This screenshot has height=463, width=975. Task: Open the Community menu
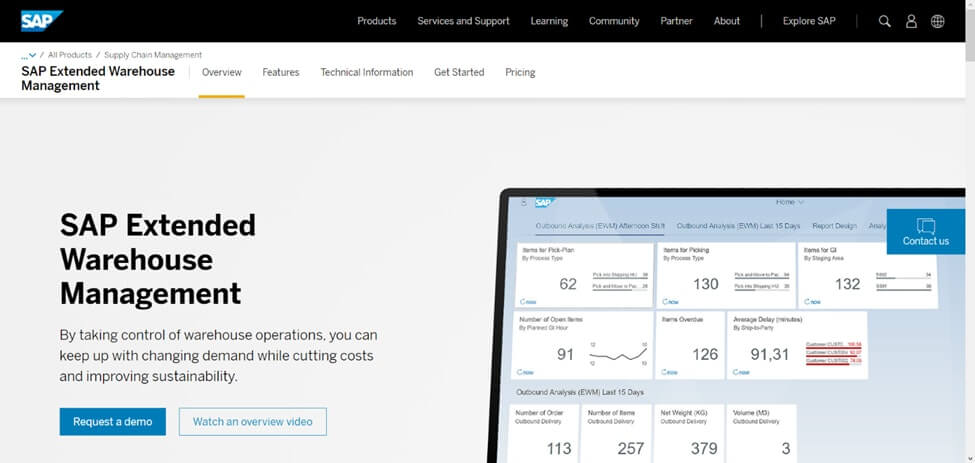pyautogui.click(x=614, y=21)
